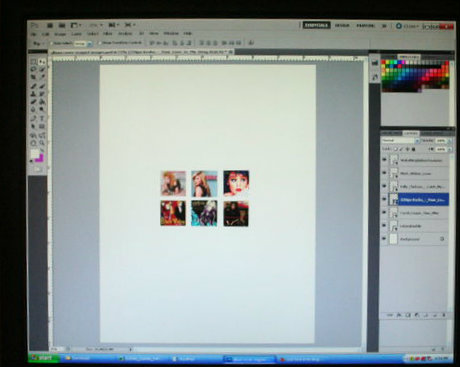This screenshot has width=460, height=367.
Task: Open the zoom level dropdown in application bar
Action: 96,25
